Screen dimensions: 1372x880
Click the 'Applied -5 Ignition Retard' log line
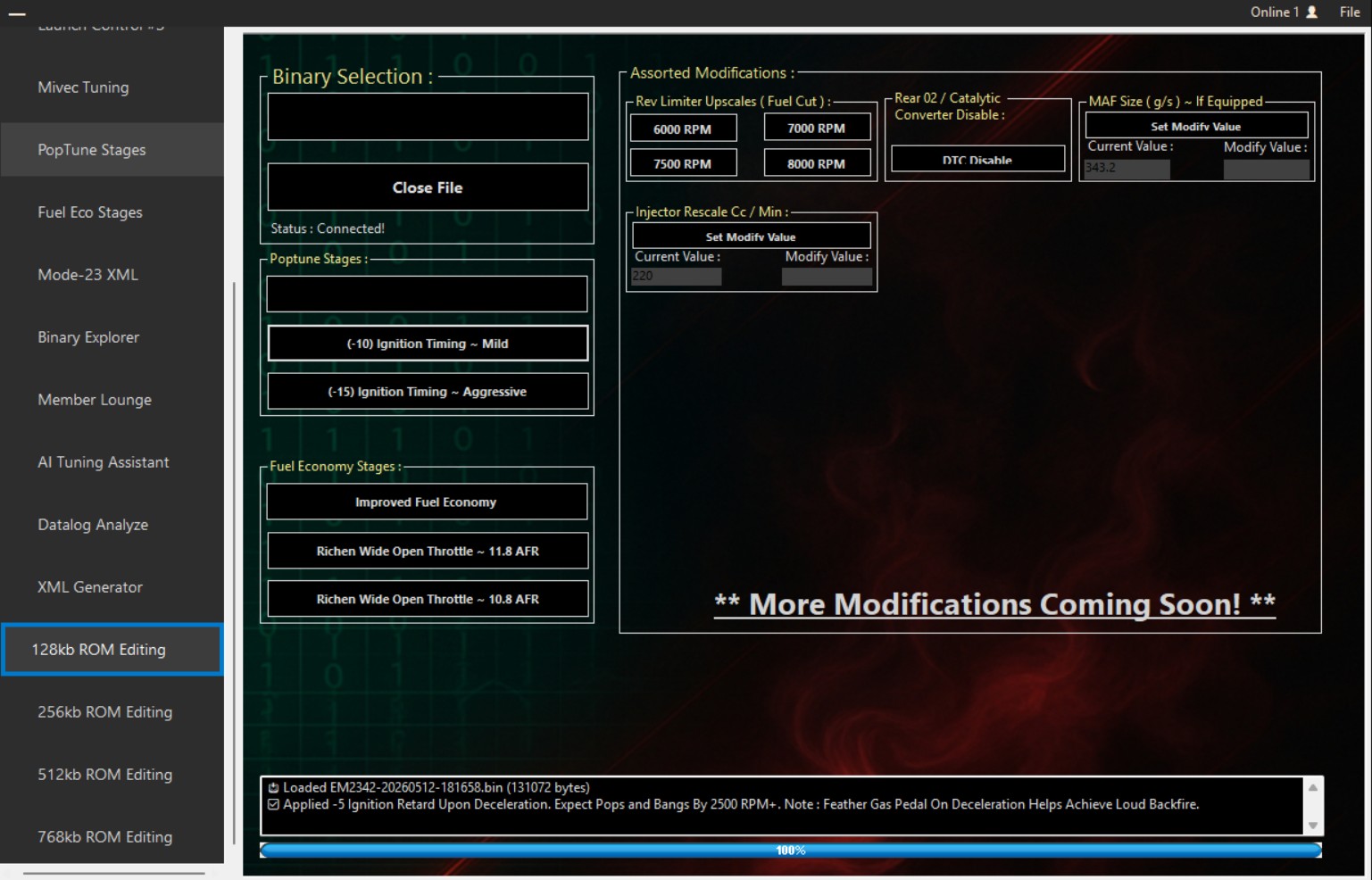coord(734,804)
